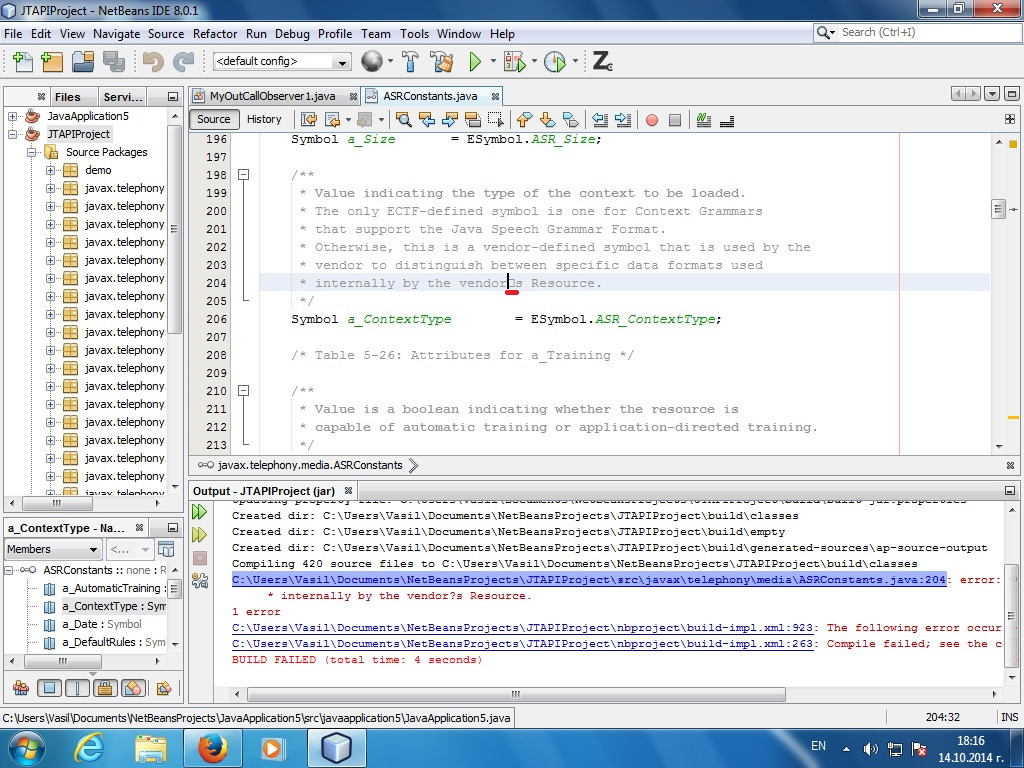
Task: Toggle Rectangular Selection mode
Action: coord(496,120)
